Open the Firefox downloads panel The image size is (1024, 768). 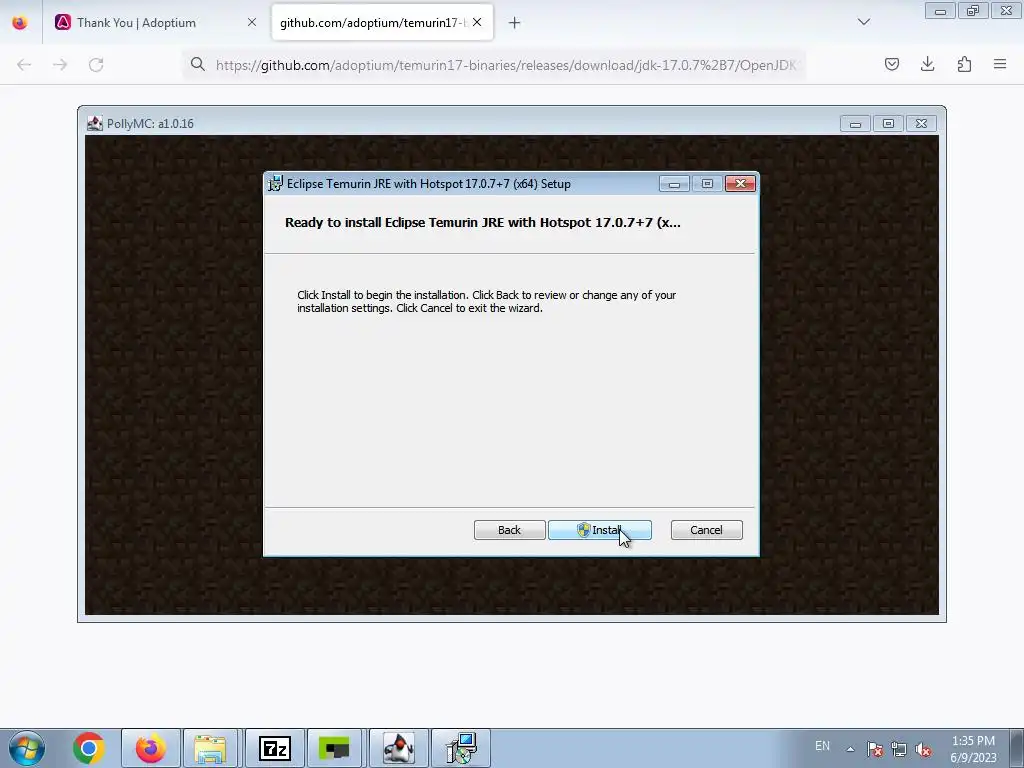tap(927, 64)
